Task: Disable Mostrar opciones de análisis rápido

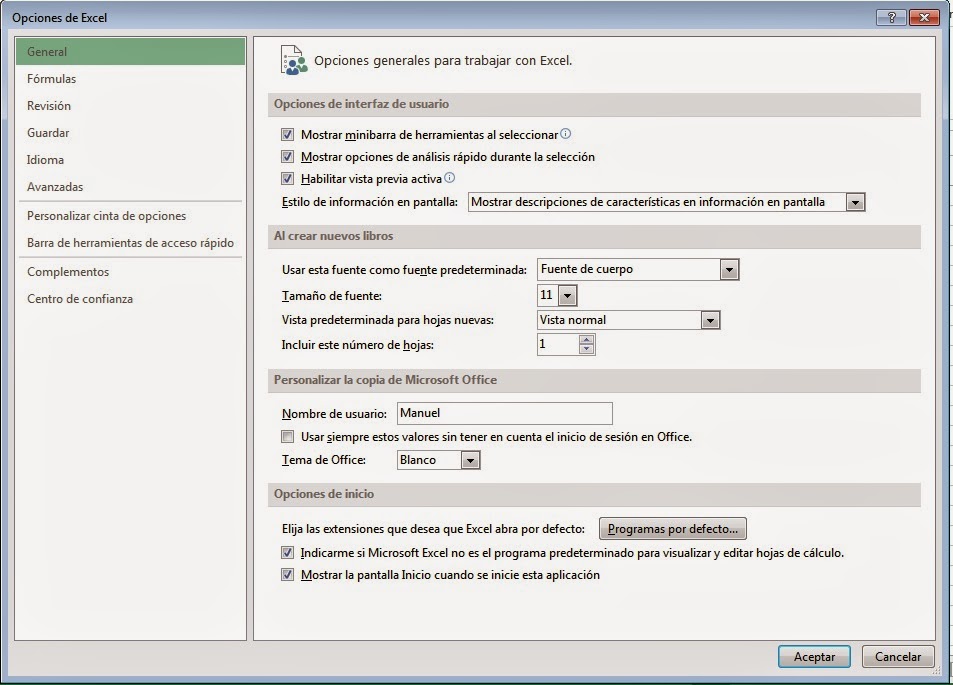Action: (287, 157)
